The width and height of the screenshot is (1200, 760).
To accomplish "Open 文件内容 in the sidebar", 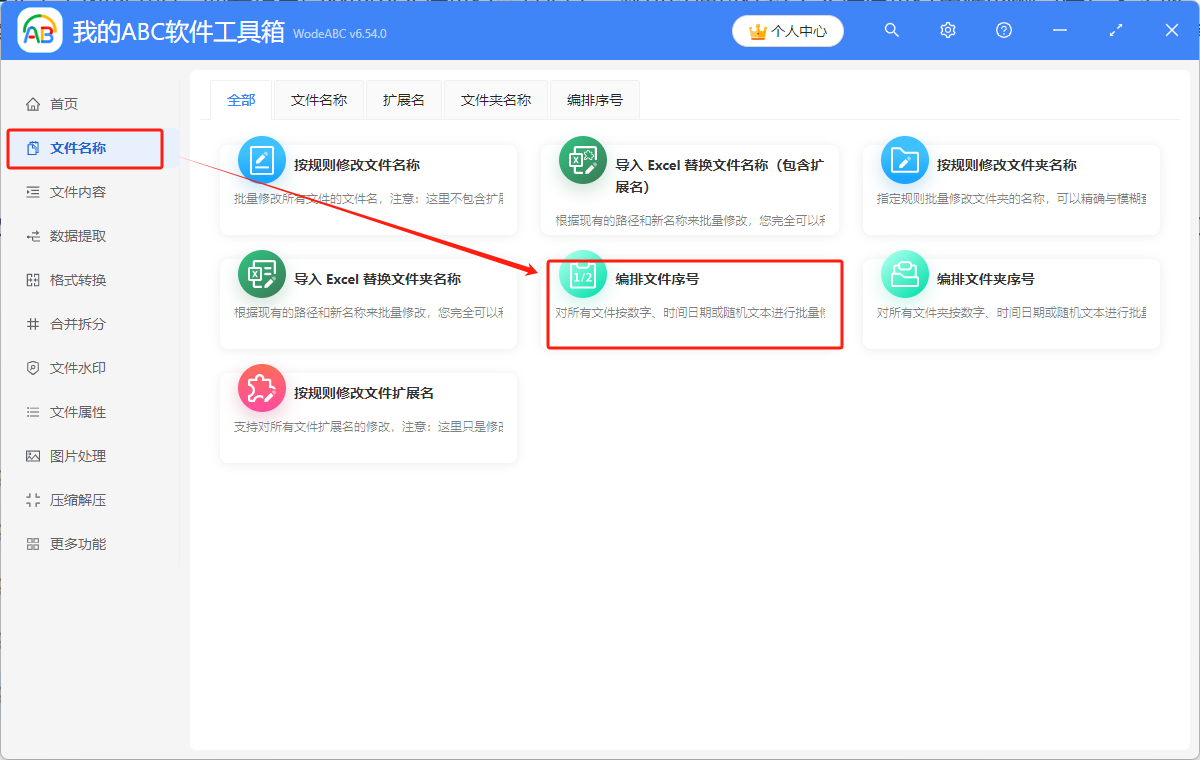I will click(78, 192).
